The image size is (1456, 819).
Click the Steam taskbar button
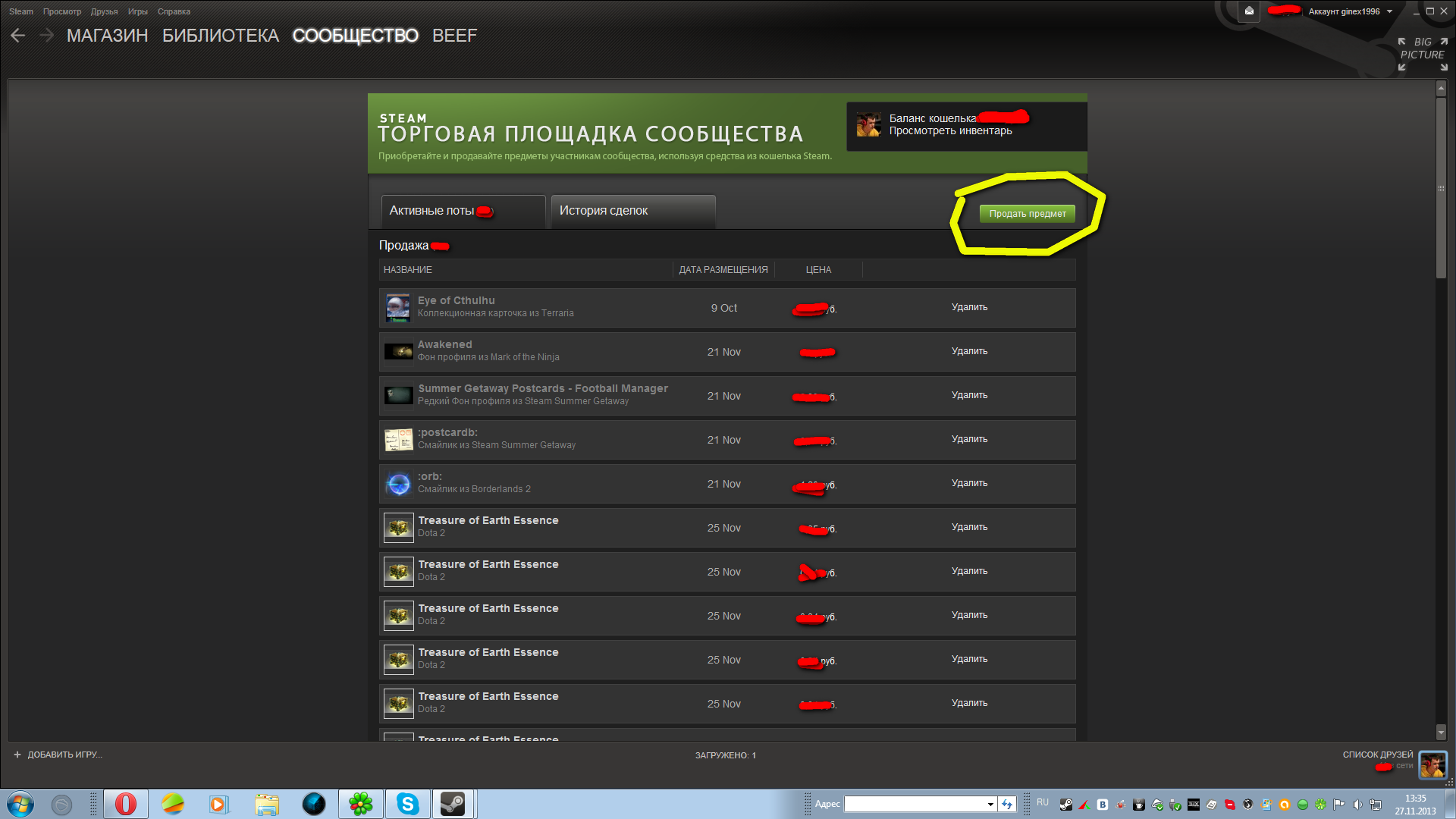(453, 804)
